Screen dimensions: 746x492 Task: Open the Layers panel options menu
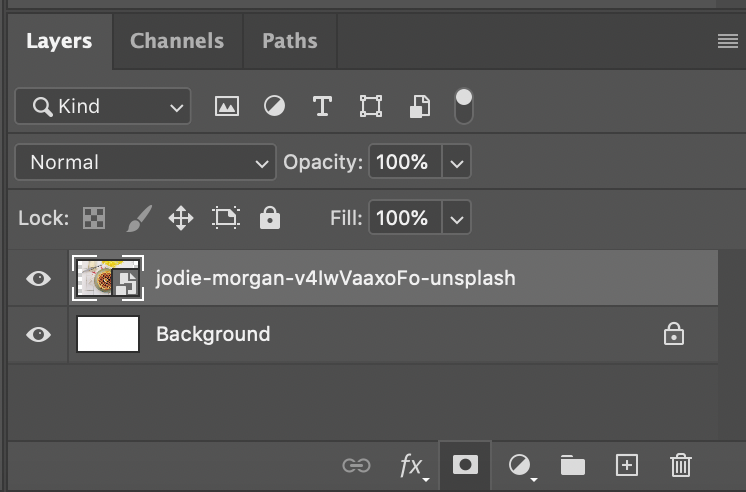tap(727, 41)
